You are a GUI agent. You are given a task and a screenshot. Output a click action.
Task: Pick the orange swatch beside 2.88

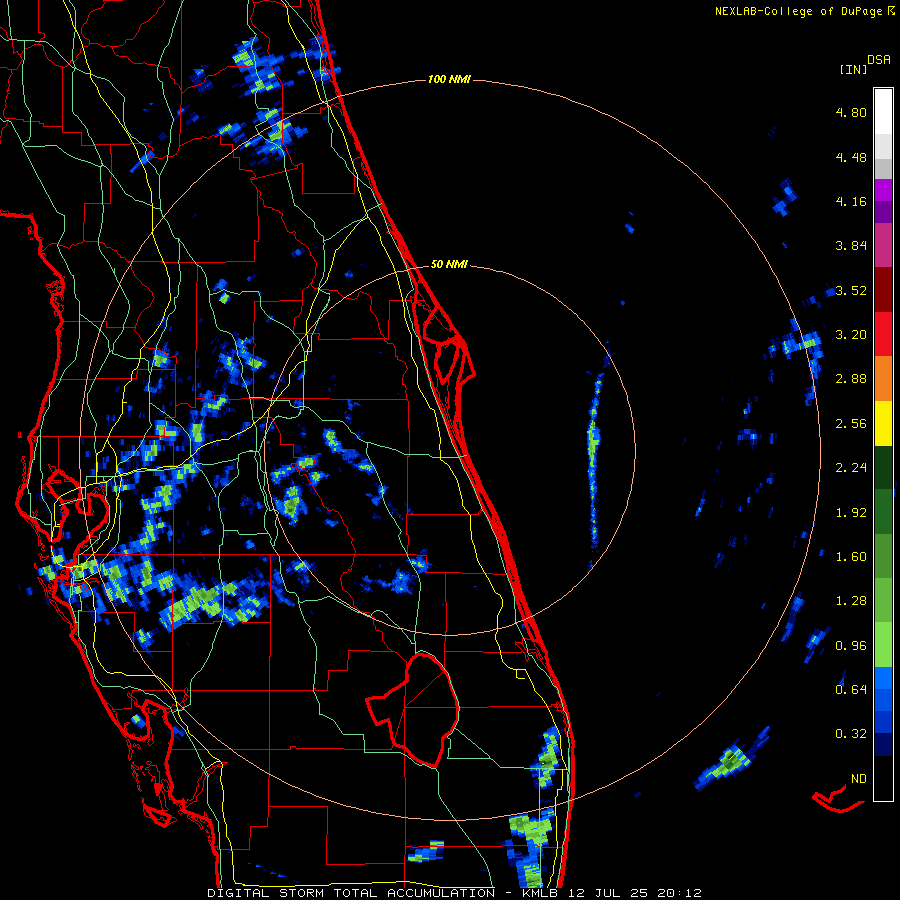[883, 379]
